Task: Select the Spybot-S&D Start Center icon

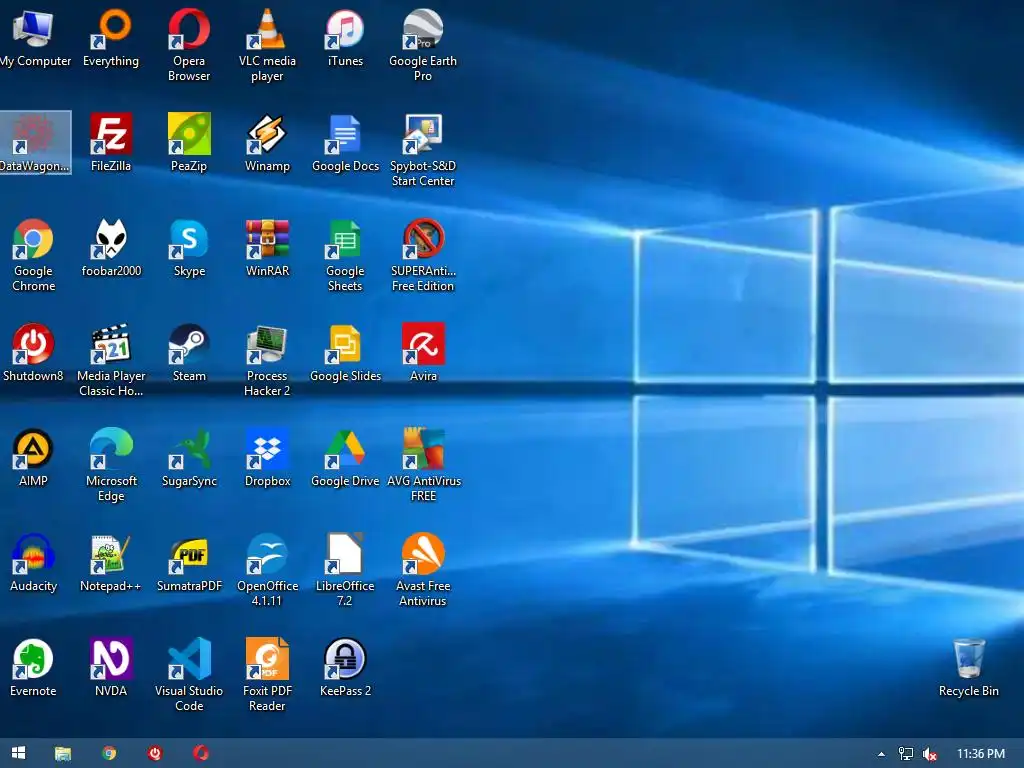Action: click(x=423, y=150)
